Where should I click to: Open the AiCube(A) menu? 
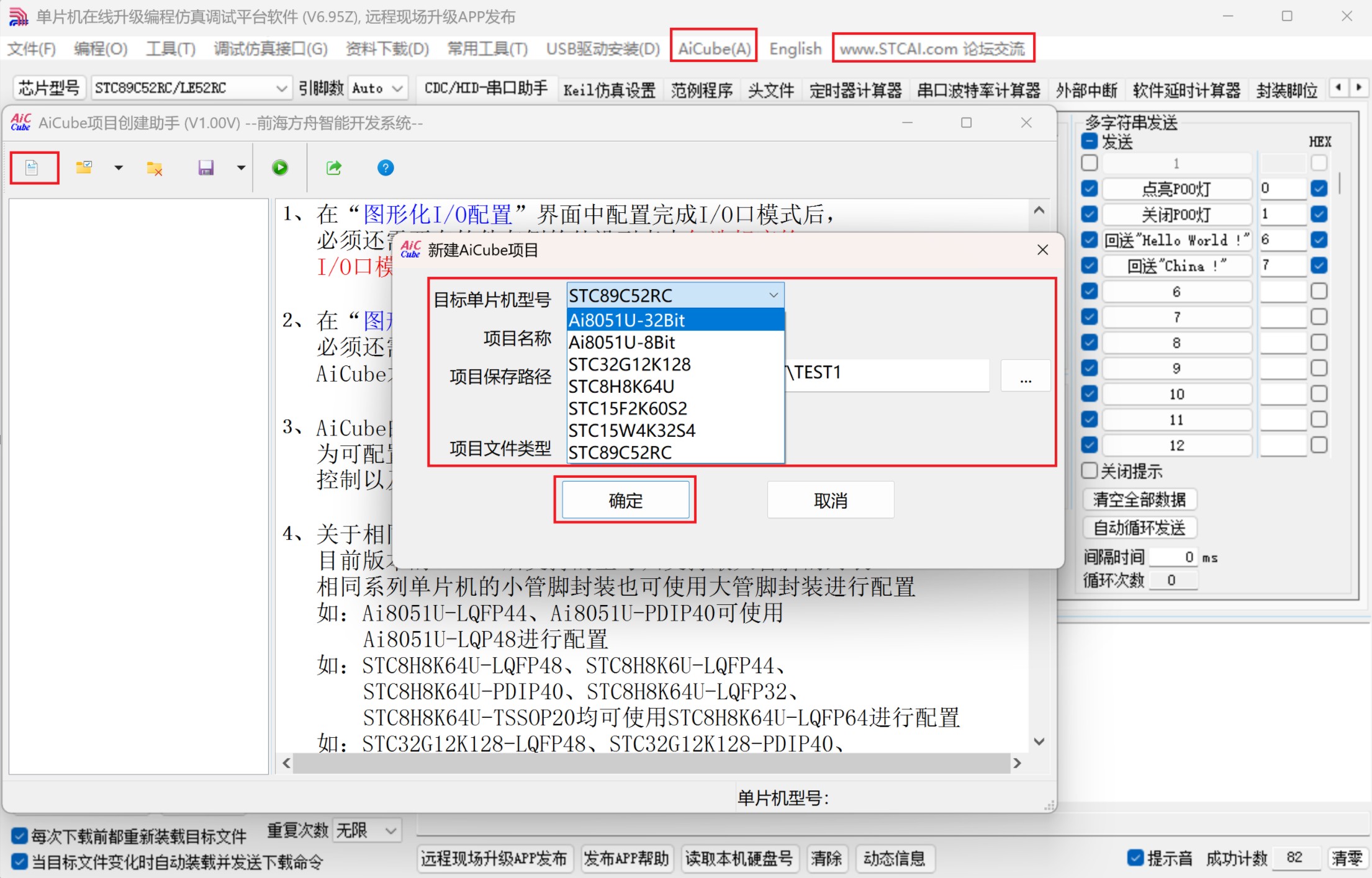pyautogui.click(x=714, y=48)
